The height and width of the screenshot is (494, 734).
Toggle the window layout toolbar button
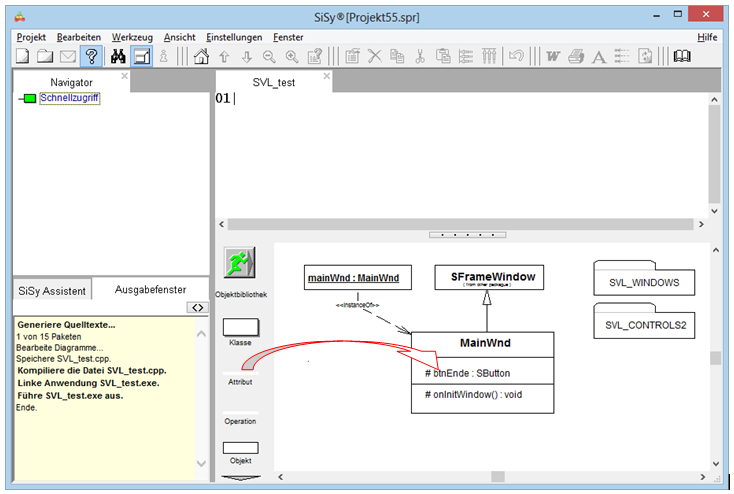142,57
